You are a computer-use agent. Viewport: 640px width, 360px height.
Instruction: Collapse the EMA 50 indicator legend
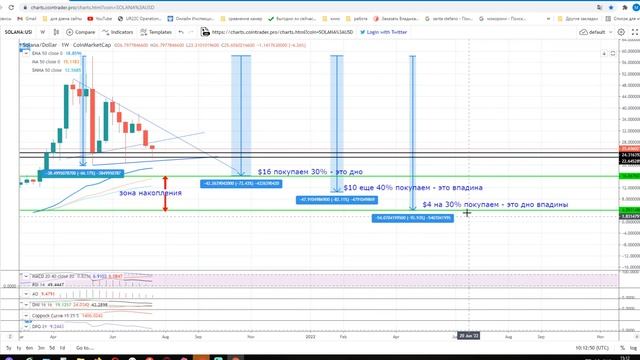[26, 53]
